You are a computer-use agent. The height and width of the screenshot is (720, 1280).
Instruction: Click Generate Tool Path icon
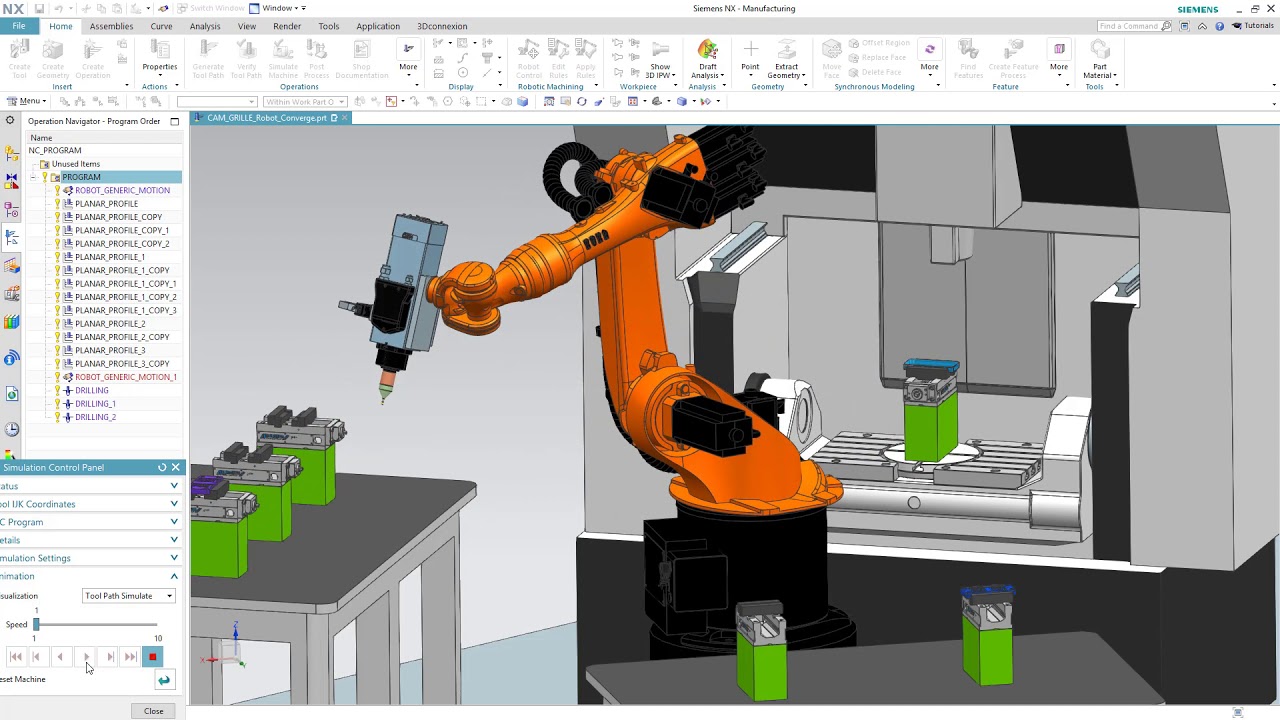pos(208,59)
